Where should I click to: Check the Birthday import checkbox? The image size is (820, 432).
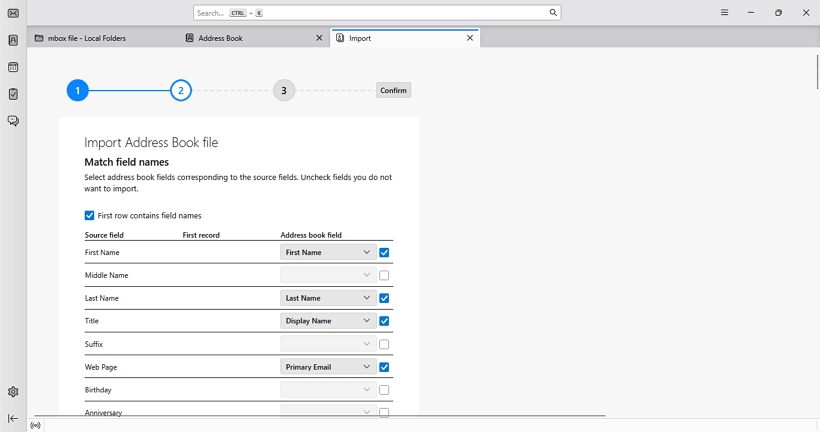(384, 390)
